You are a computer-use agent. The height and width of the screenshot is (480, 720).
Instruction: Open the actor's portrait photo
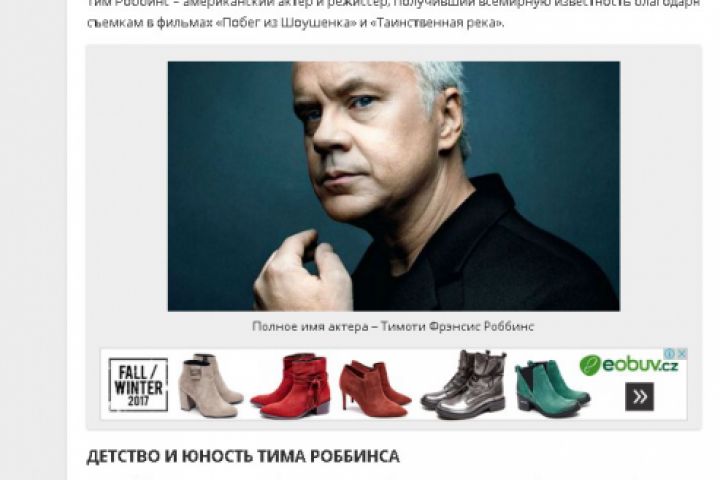pos(394,186)
